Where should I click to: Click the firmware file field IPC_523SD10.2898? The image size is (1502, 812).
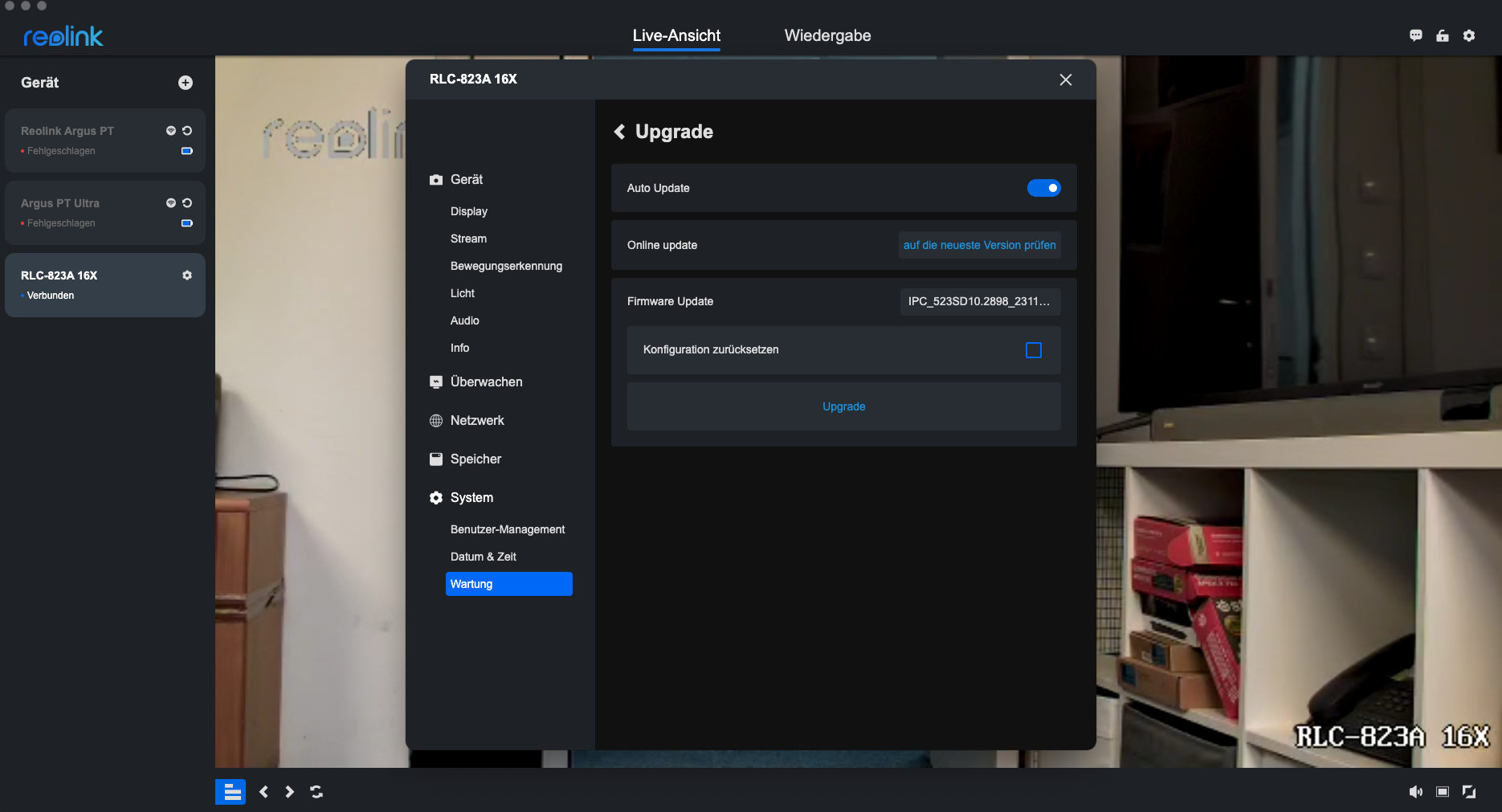pos(981,301)
